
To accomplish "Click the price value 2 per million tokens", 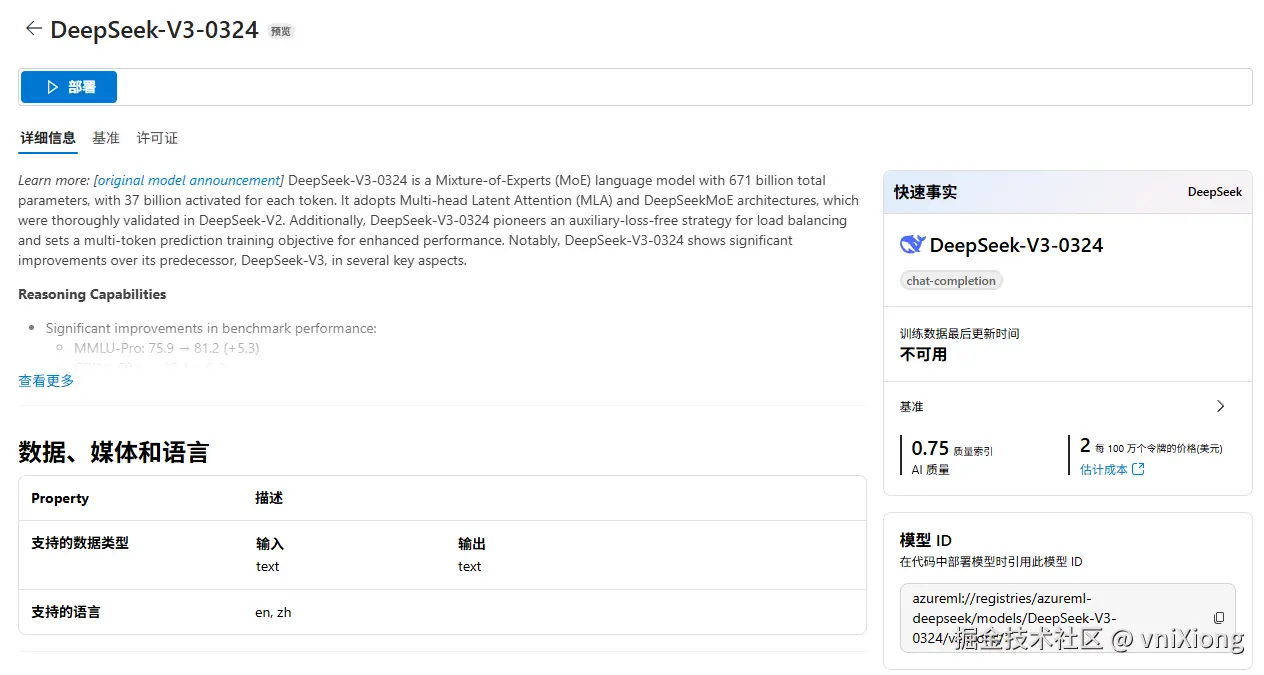I will [1085, 446].
